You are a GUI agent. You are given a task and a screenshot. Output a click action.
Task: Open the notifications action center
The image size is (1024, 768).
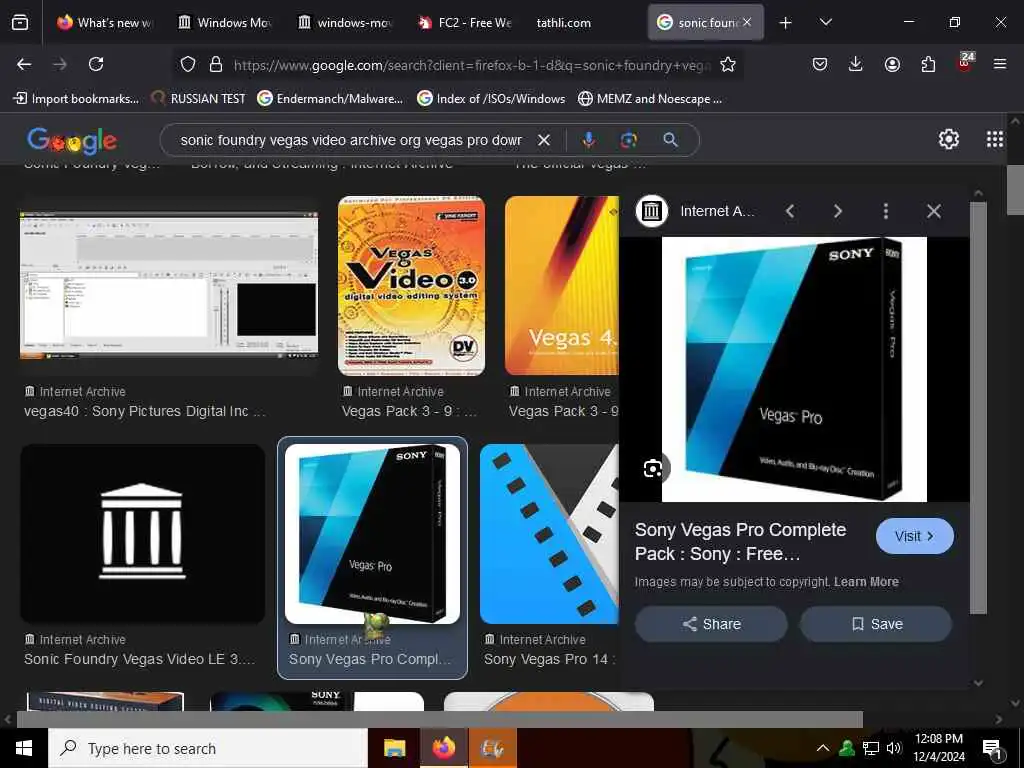pyautogui.click(x=991, y=749)
